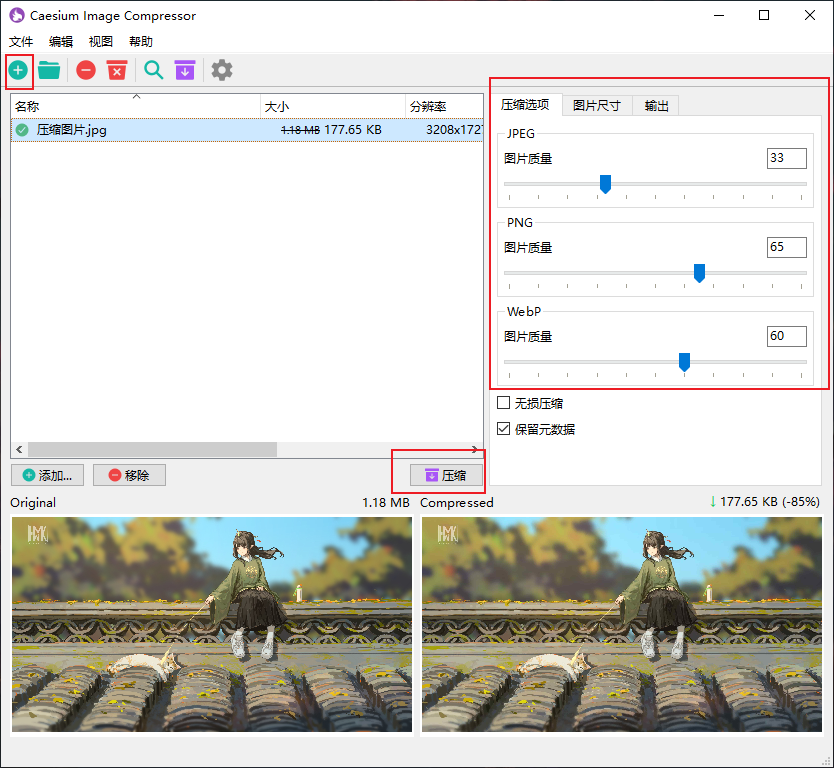Clear the list with the red trash icon
Image resolution: width=834 pixels, height=768 pixels.
click(117, 70)
